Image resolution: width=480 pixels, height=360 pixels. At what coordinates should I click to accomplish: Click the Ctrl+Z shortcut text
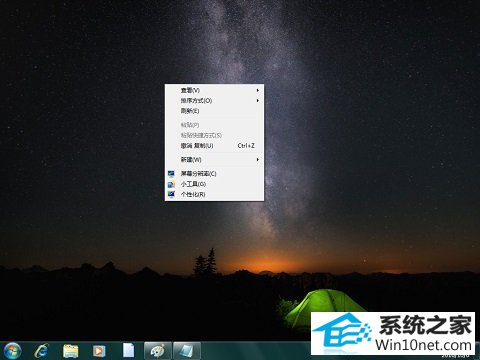pyautogui.click(x=246, y=146)
